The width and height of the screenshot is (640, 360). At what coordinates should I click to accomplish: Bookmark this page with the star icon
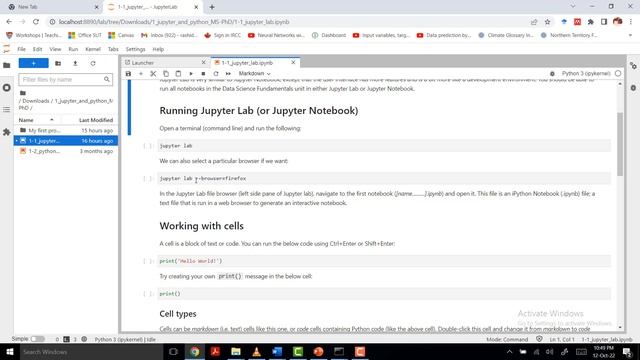pyautogui.click(x=547, y=22)
